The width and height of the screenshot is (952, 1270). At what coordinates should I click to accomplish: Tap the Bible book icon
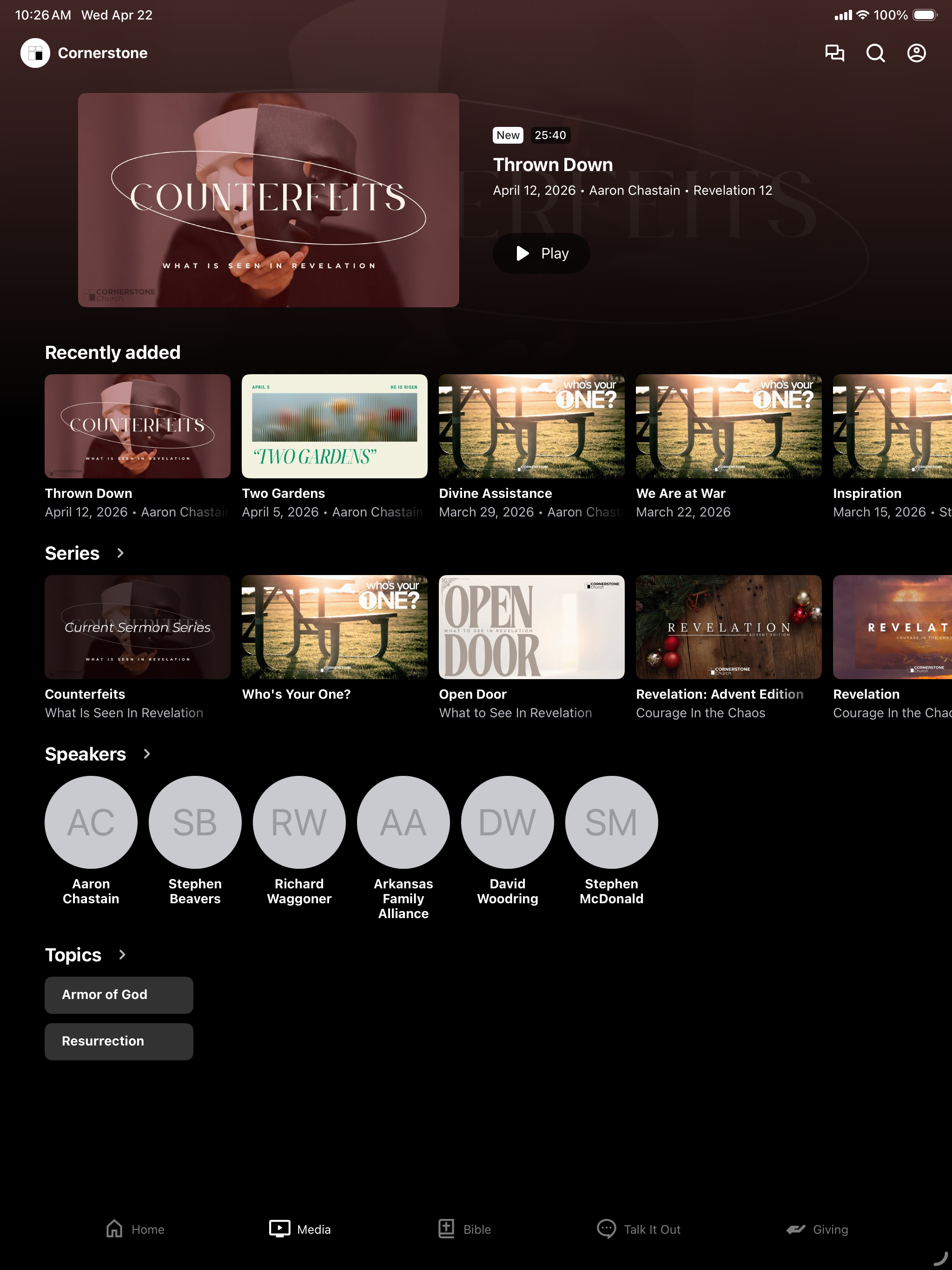click(446, 1229)
